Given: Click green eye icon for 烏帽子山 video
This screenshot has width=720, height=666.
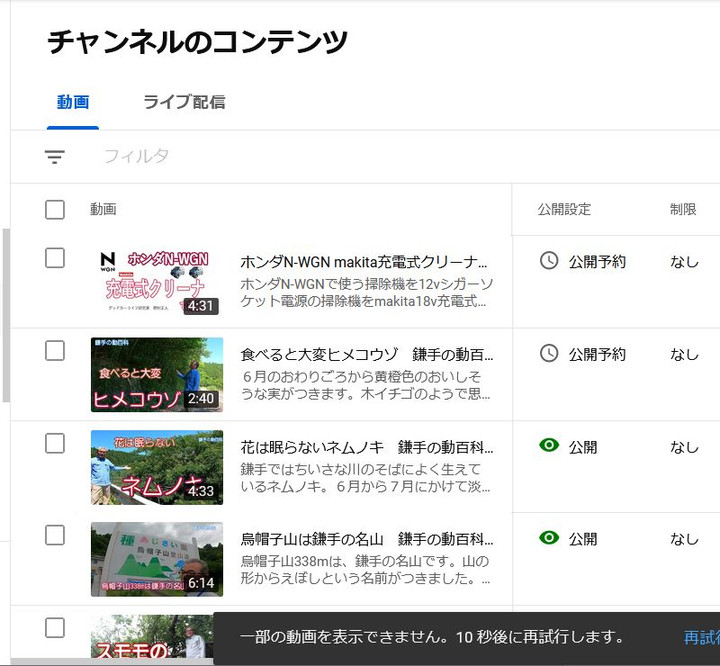Looking at the screenshot, I should tap(549, 538).
